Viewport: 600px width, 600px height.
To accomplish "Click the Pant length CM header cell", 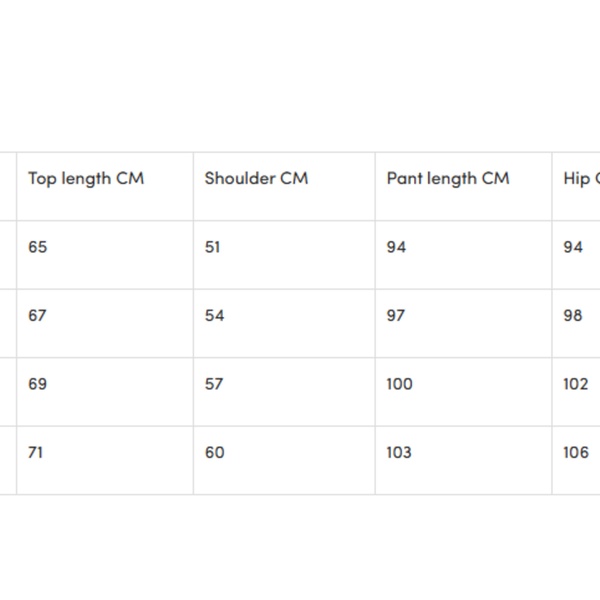I will [447, 179].
